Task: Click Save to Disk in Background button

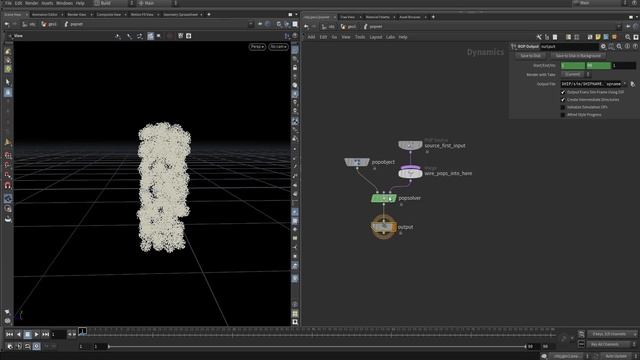Action: 578,56
